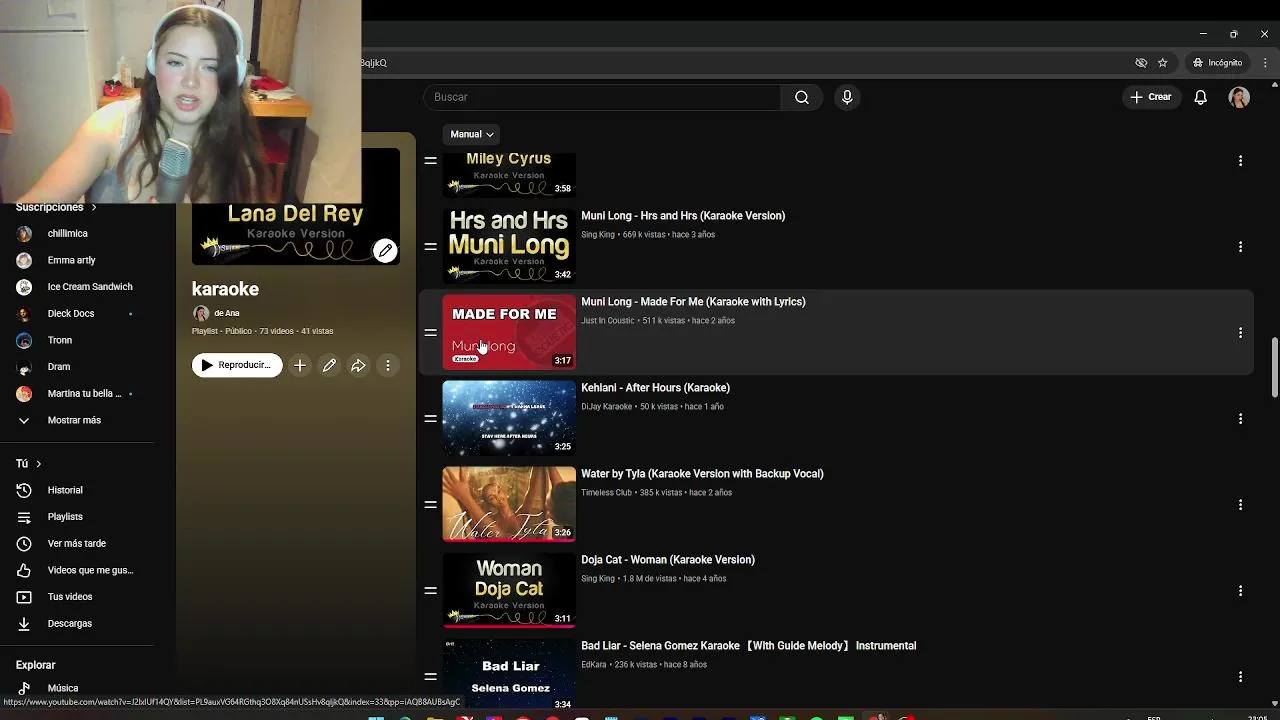Open more options for karaoke playlist
Viewport: 1280px width, 720px height.
388,366
